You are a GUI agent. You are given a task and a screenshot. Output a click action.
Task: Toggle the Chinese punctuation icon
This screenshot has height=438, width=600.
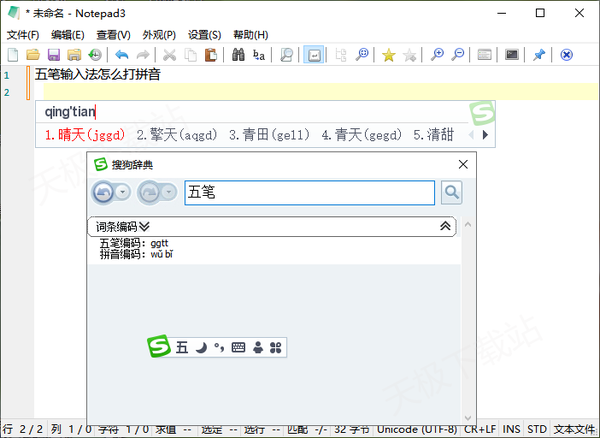tap(219, 347)
